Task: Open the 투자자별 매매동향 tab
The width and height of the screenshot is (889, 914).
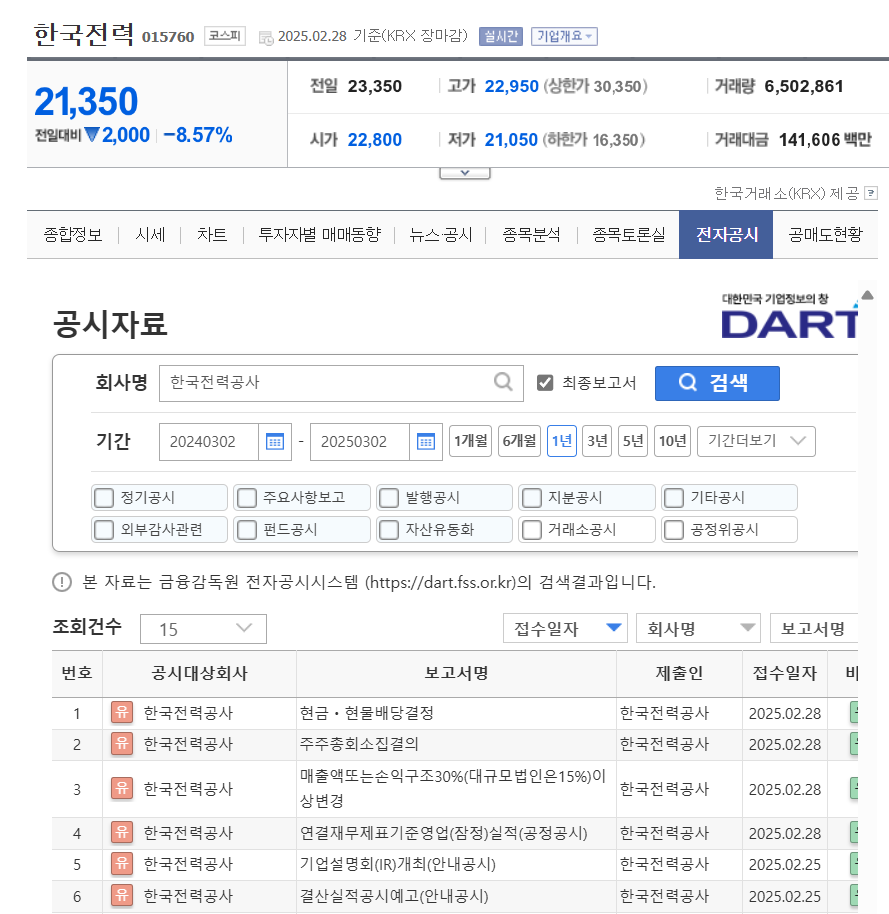Action: pos(319,234)
